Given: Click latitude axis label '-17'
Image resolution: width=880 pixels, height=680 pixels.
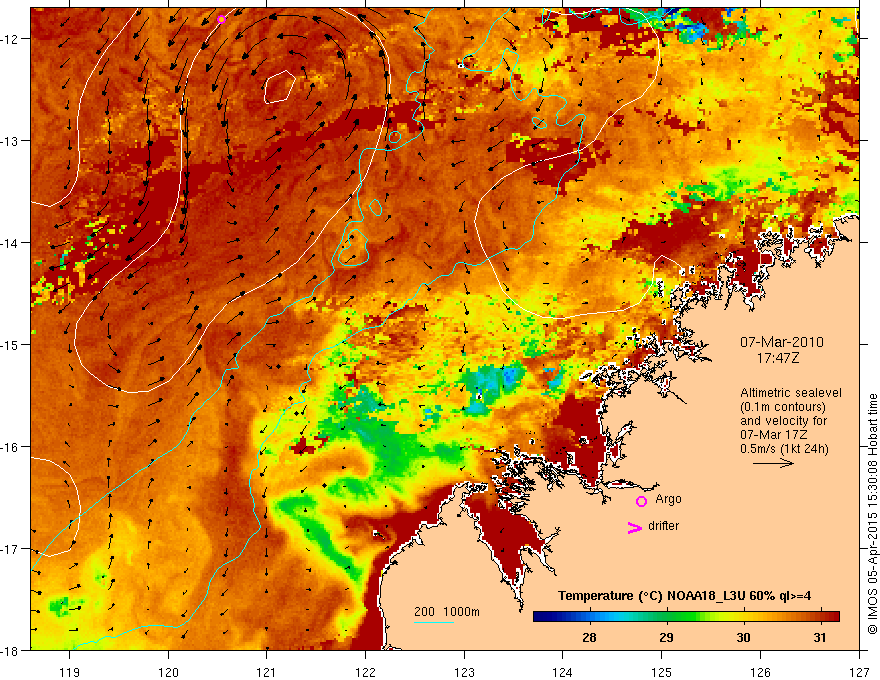Looking at the screenshot, I should [11, 549].
